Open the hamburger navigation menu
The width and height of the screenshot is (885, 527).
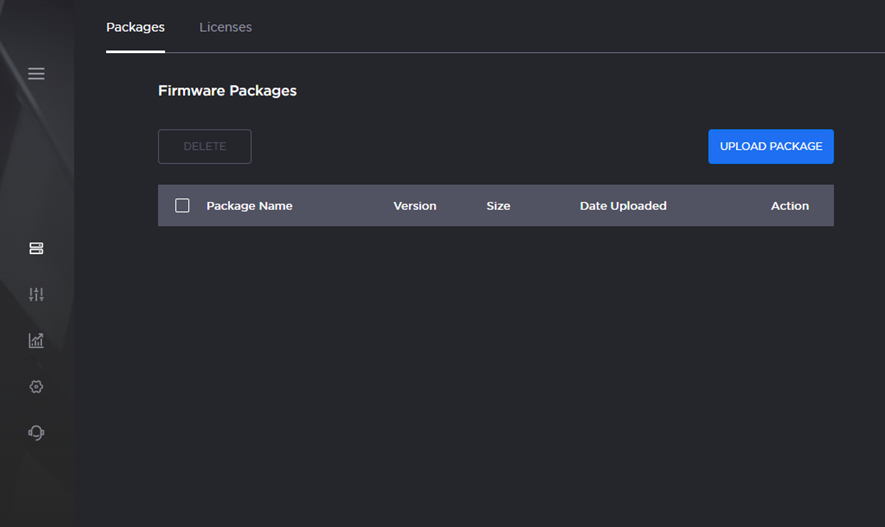[x=36, y=74]
